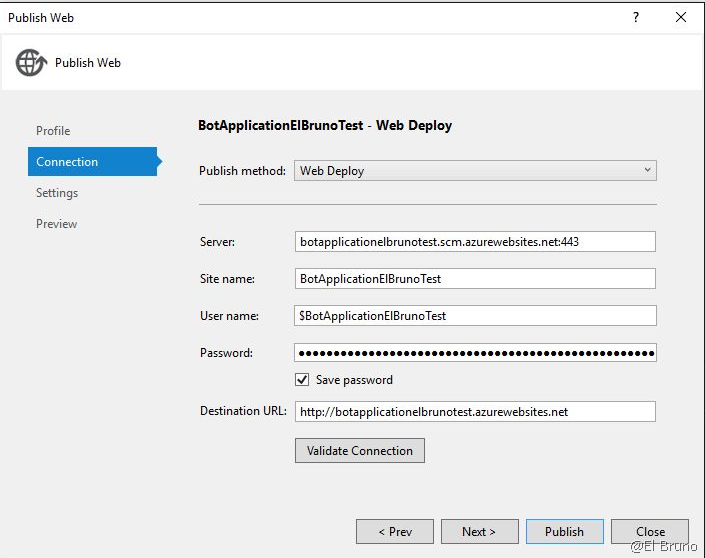The height and width of the screenshot is (558, 705).
Task: Click the Publish Web globe icon
Action: click(x=30, y=63)
